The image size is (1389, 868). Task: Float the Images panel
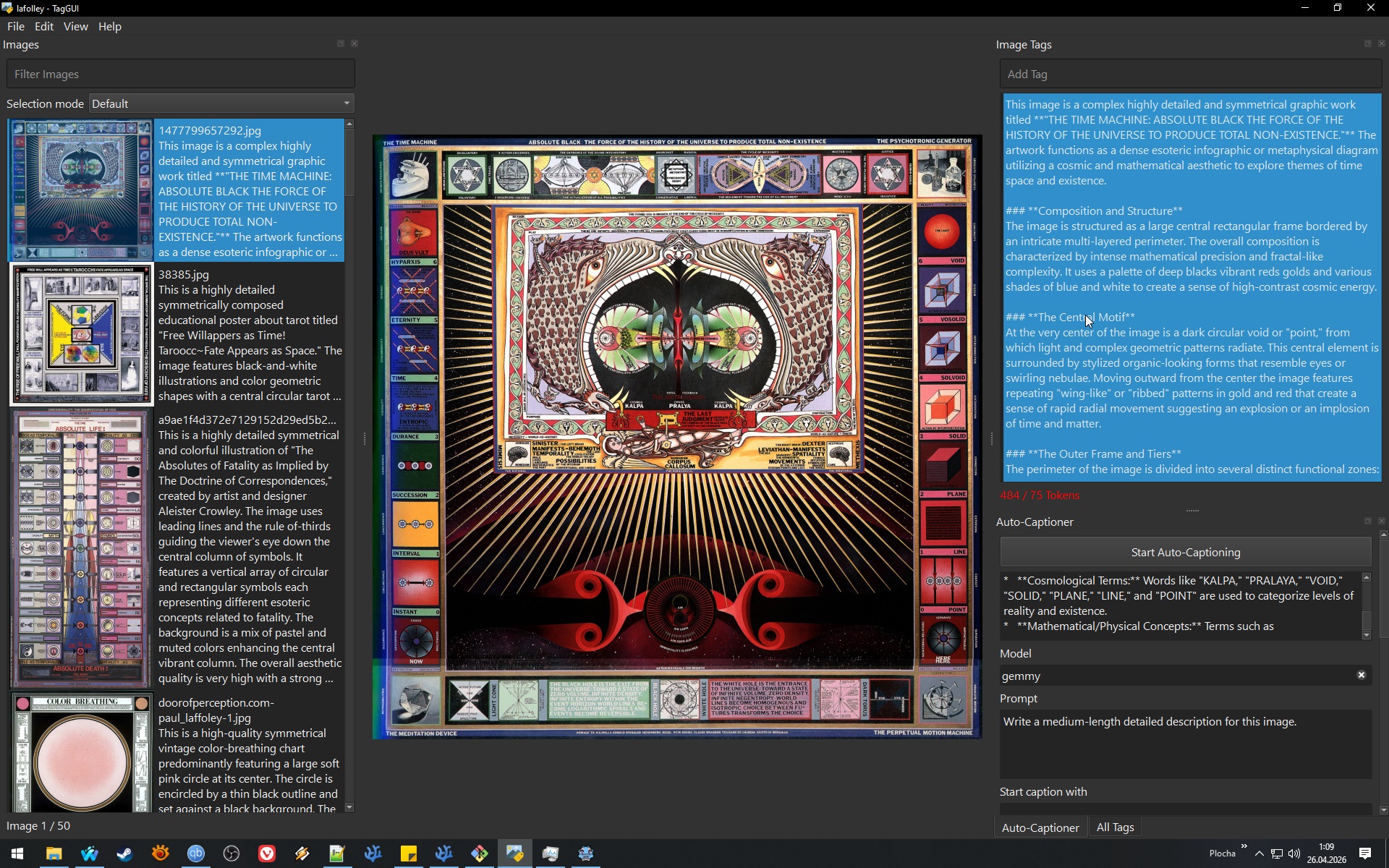tap(341, 44)
